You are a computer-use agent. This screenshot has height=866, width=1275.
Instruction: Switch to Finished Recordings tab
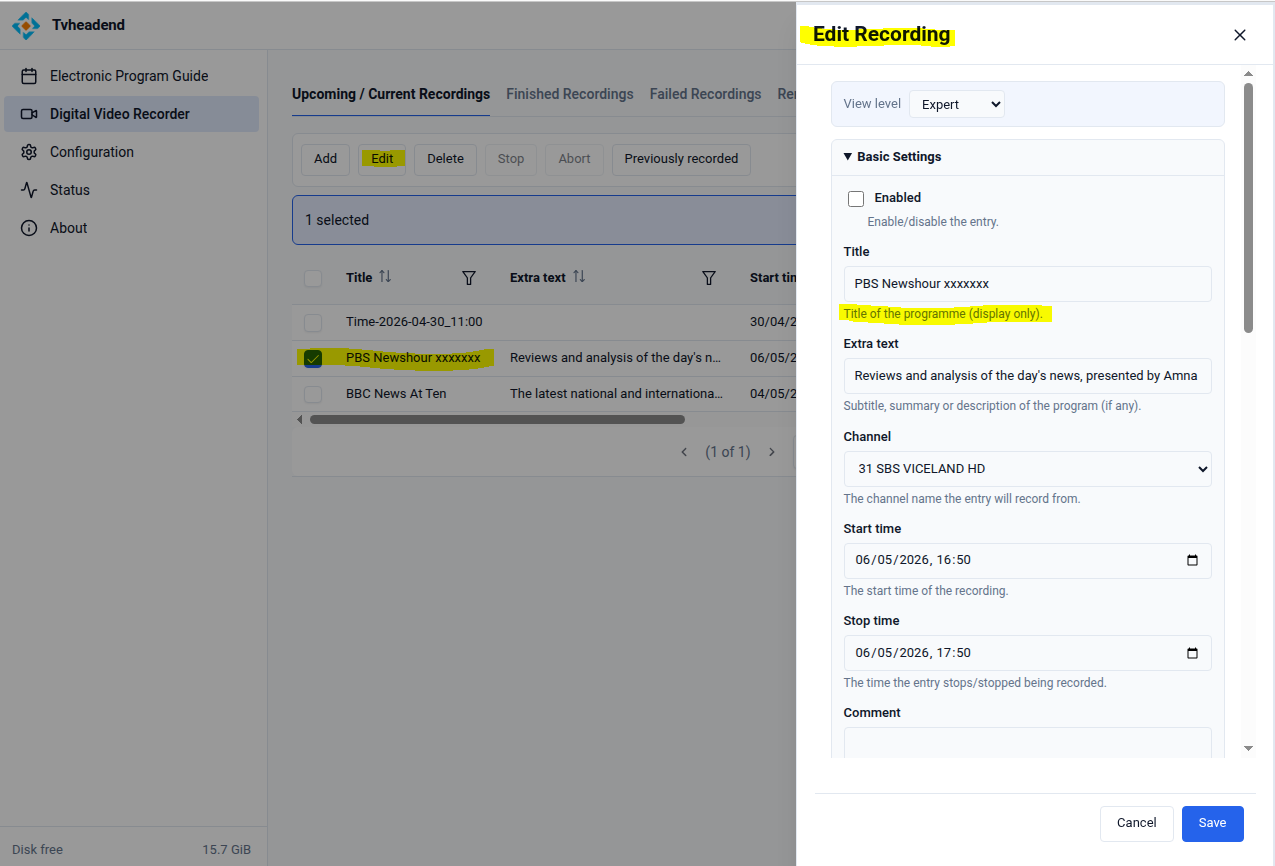[569, 94]
